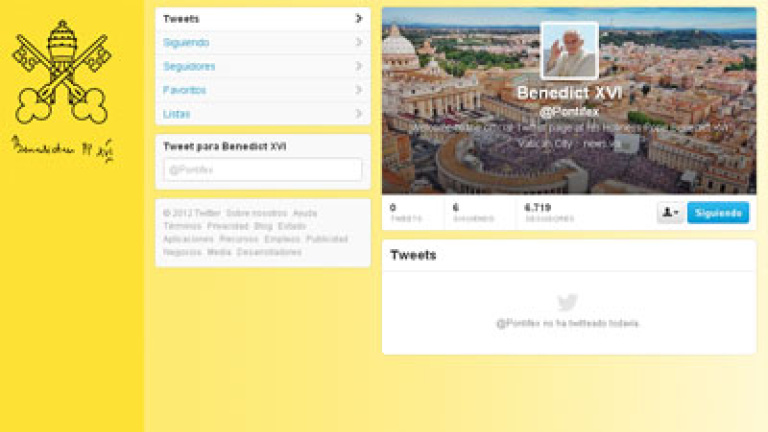This screenshot has width=768, height=432.
Task: Open the Seguidores sidebar item
Action: pyautogui.click(x=189, y=67)
